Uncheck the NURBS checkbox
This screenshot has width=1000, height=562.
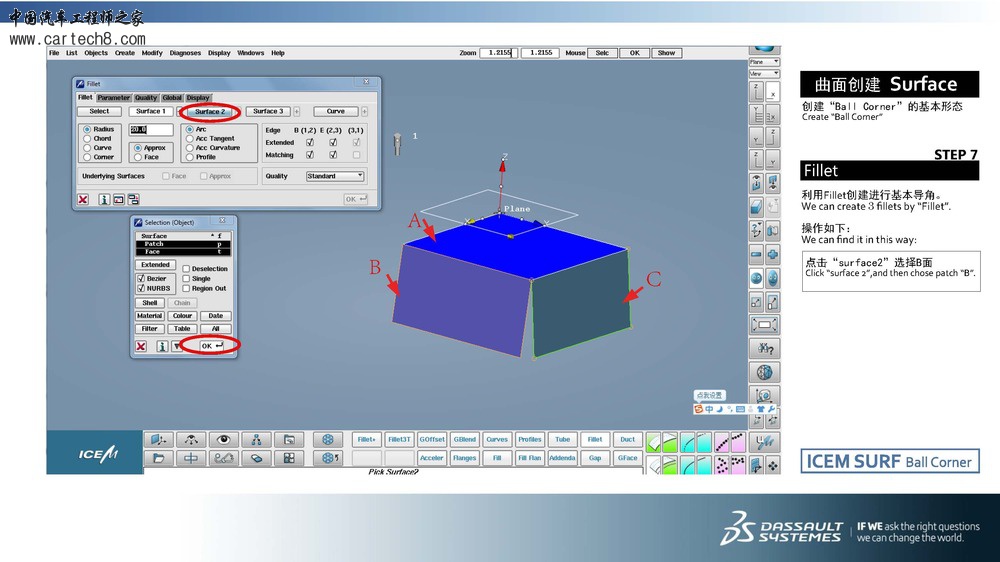(x=141, y=288)
